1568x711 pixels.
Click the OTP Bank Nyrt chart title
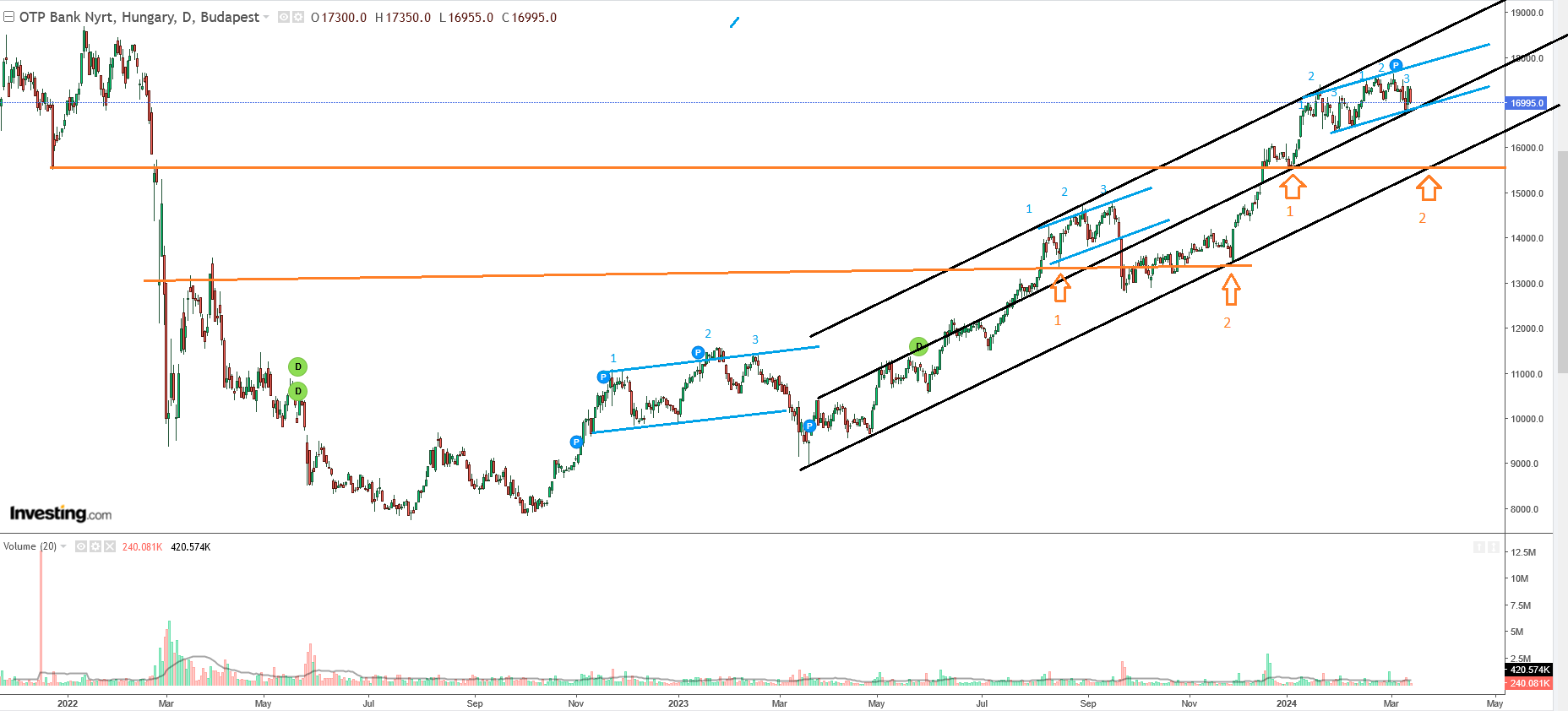(x=139, y=17)
